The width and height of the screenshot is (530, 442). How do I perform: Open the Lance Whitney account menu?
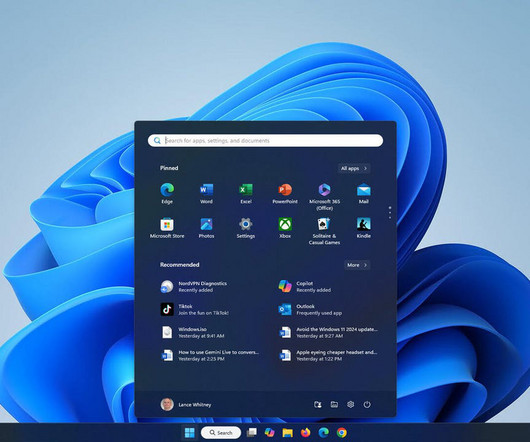[186, 404]
